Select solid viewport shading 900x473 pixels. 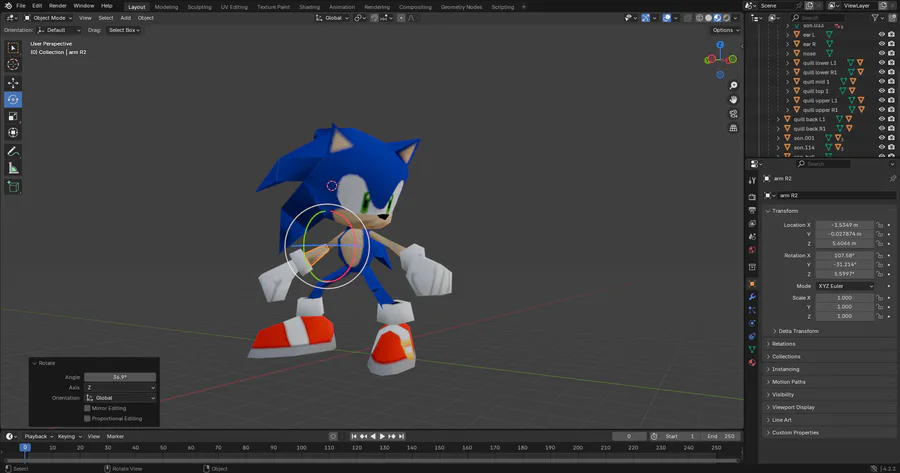(708, 18)
